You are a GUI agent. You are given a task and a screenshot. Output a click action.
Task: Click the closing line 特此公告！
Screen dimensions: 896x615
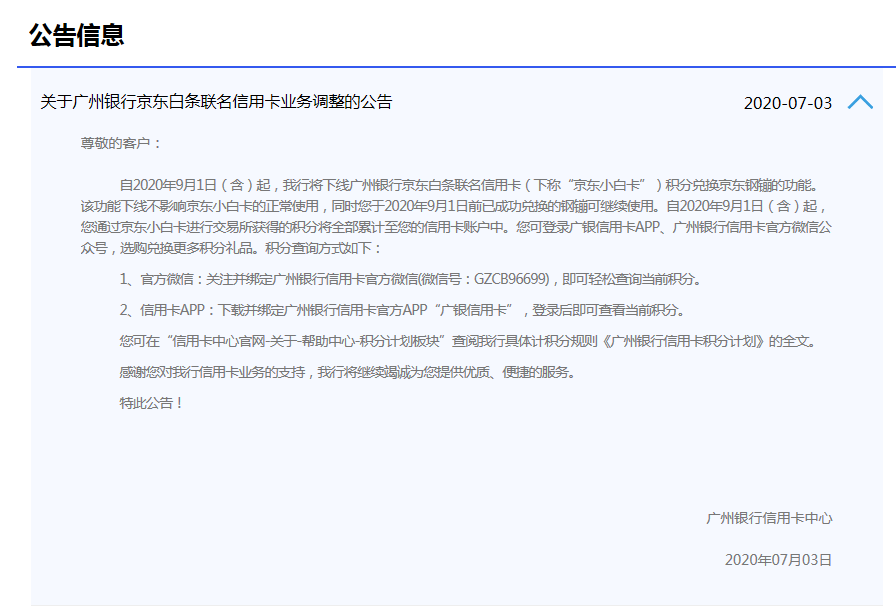tap(152, 403)
